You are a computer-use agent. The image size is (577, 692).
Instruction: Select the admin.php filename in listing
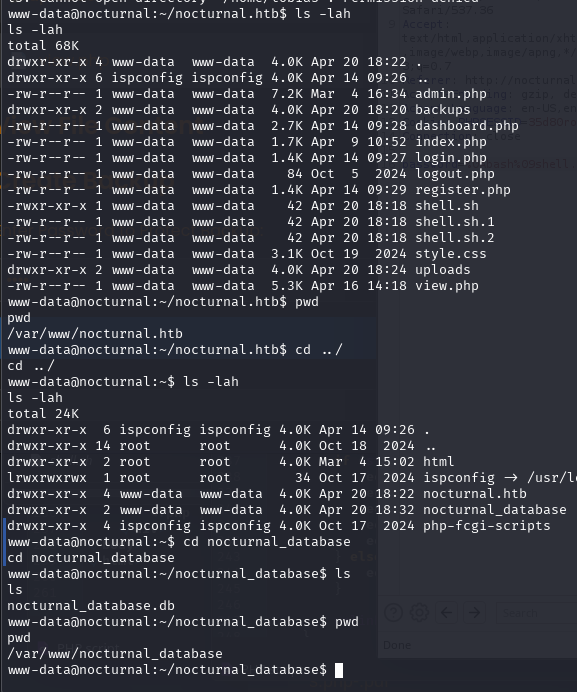(450, 94)
